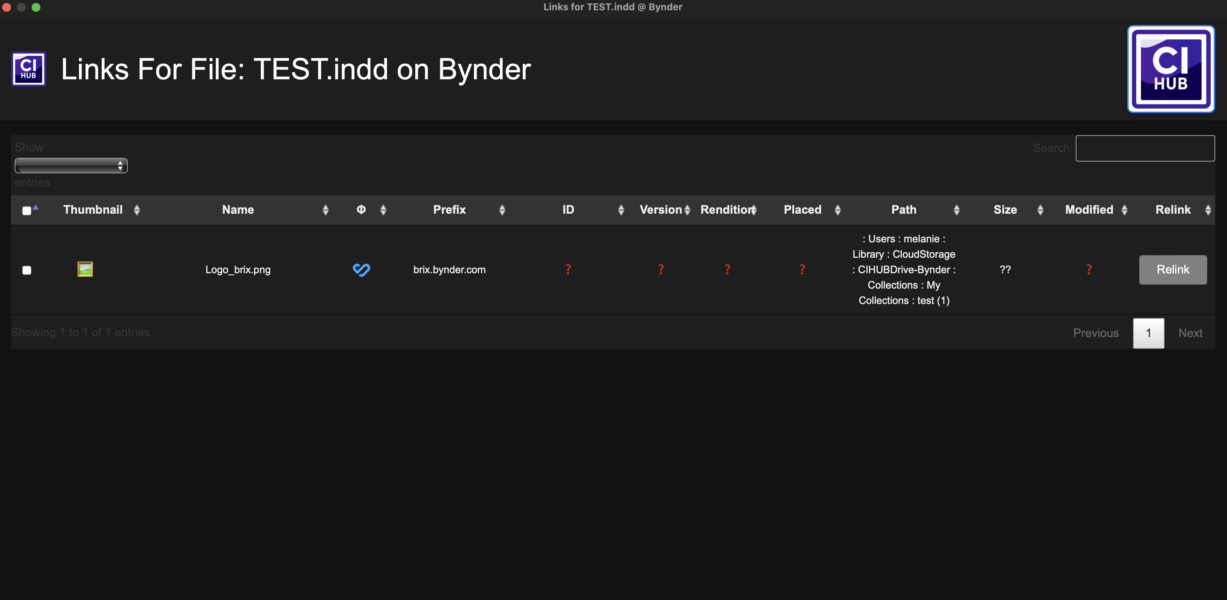Image resolution: width=1227 pixels, height=600 pixels.
Task: Click the Bynder heart icon in row
Action: 362,270
